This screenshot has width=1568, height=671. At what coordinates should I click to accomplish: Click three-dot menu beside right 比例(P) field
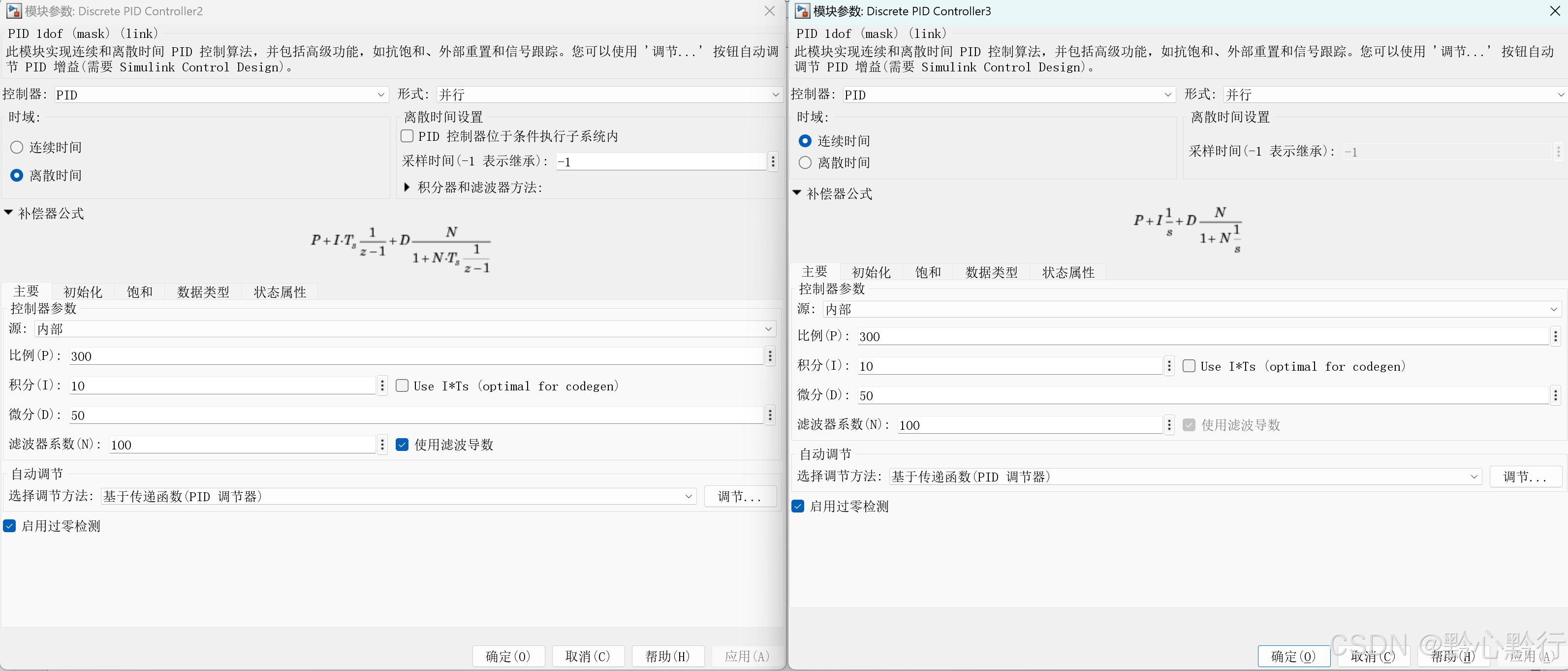[1555, 336]
